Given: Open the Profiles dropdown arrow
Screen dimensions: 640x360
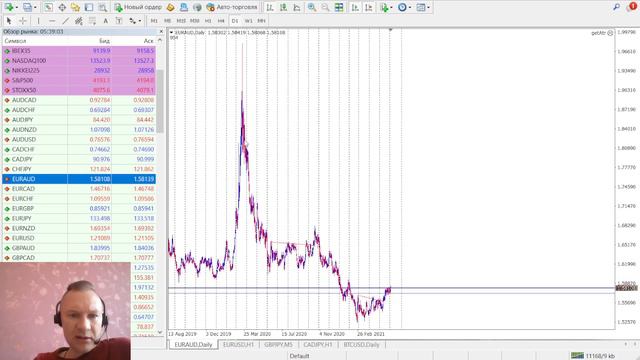Looking at the screenshot, I should point(35,7).
